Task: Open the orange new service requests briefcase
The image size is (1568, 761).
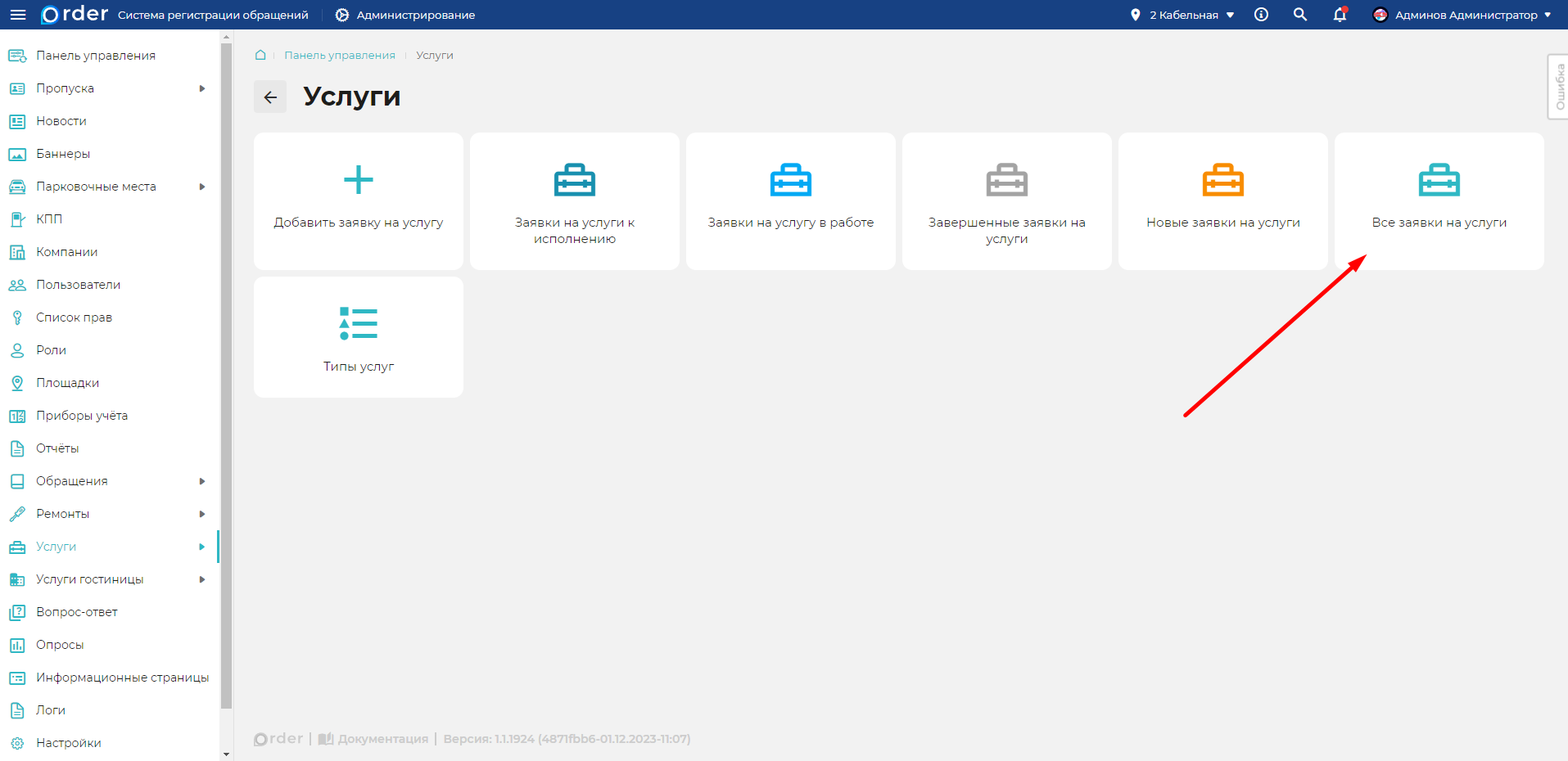Action: pos(1222,181)
